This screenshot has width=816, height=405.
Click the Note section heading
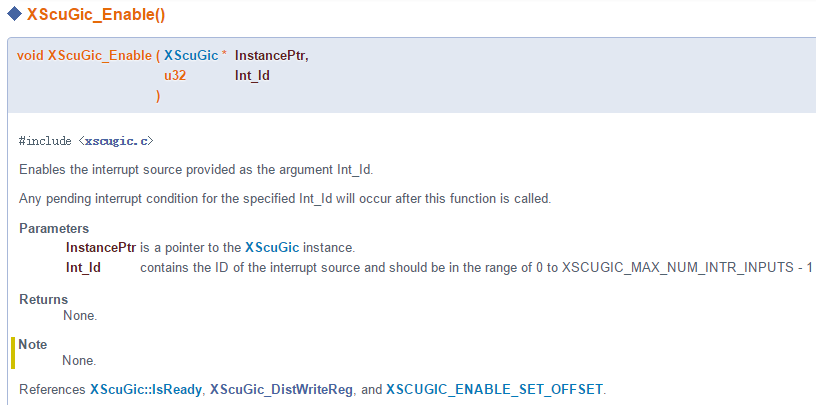tap(33, 344)
